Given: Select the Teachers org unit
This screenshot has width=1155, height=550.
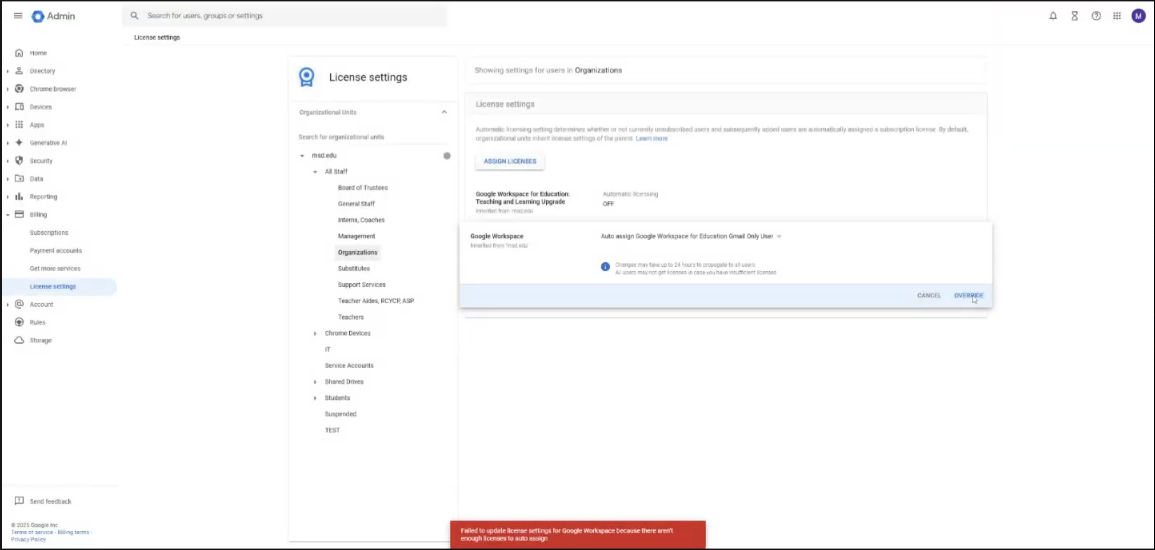Looking at the screenshot, I should (x=351, y=317).
